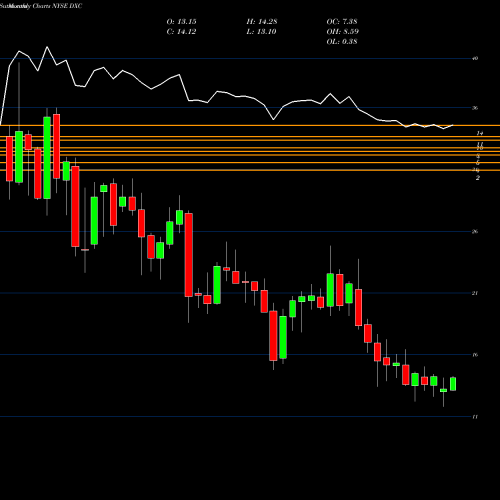Select the close value 'C: 14.12'
This screenshot has height=500, width=500.
181,32
